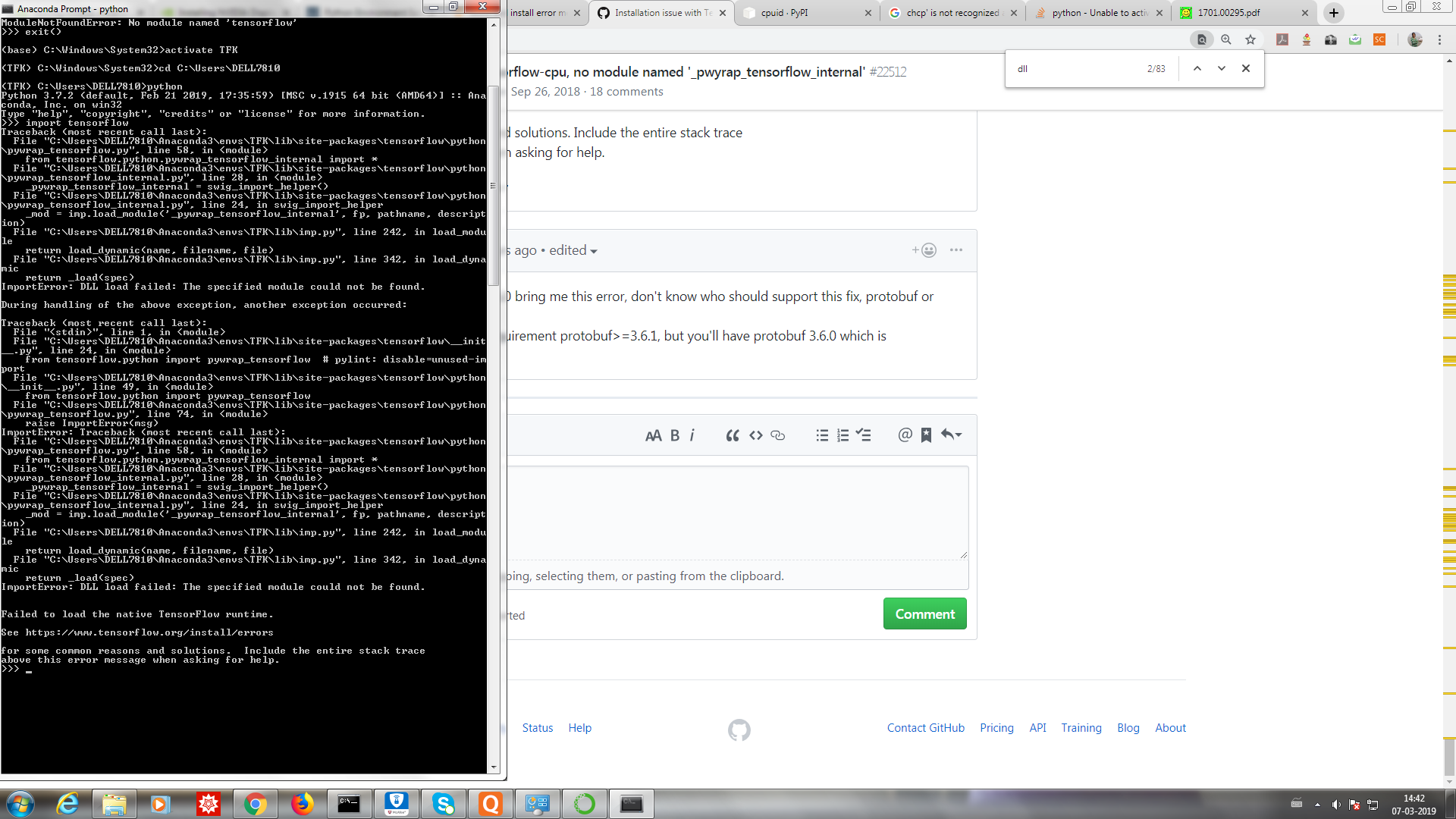Open the Pricing footer link
The image size is (1456, 819).
[x=996, y=728]
